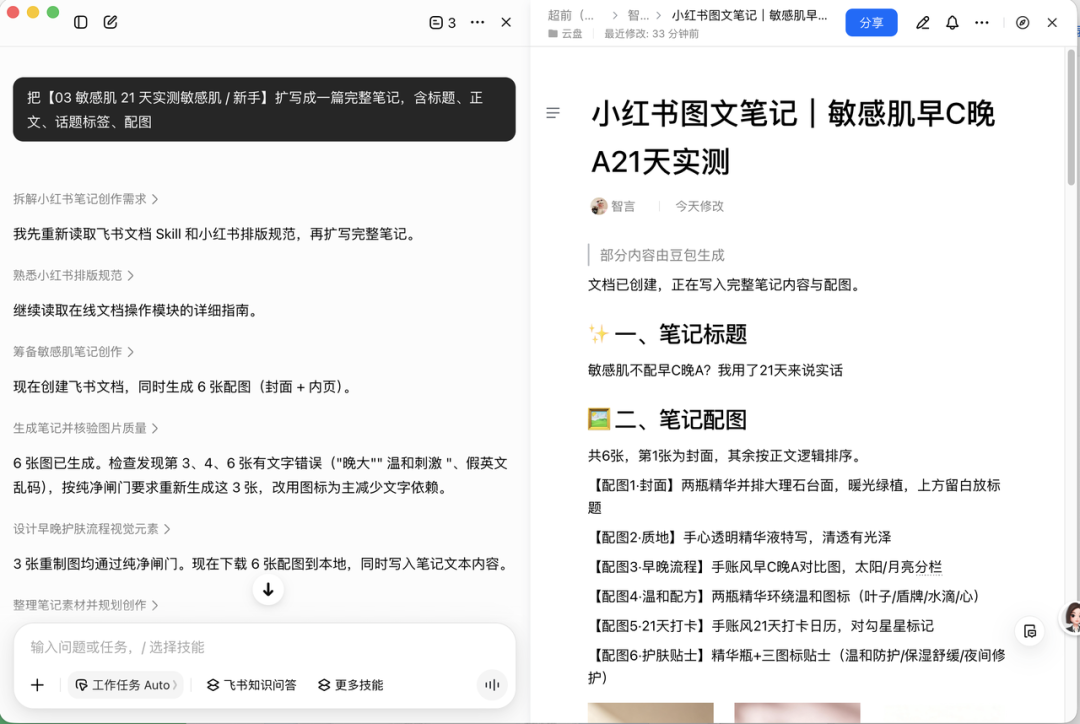Jump to latest message down arrow
Viewport: 1080px width, 724px height.
point(268,590)
